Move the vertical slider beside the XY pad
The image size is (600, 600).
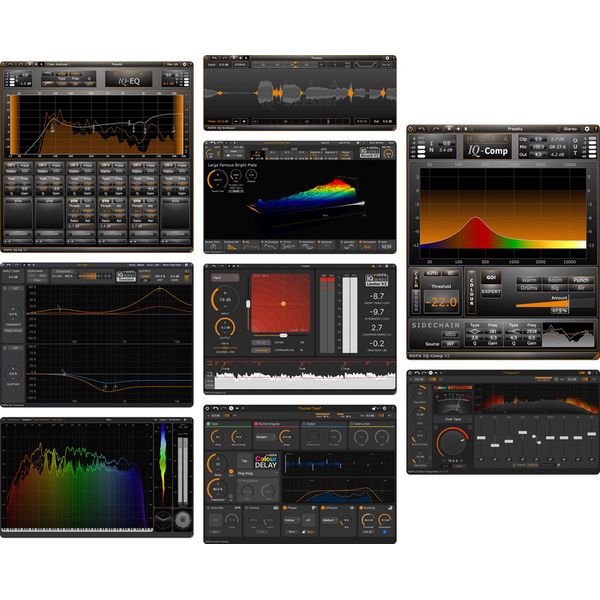click(x=248, y=304)
